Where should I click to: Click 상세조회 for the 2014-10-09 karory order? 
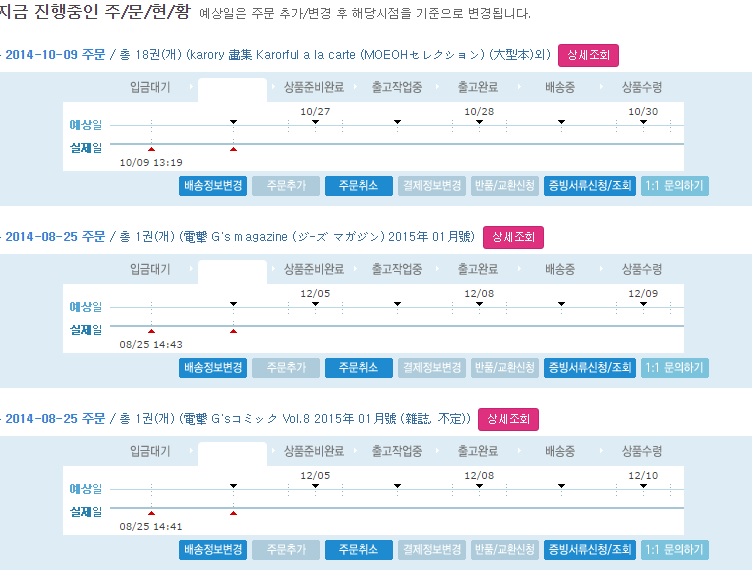pyautogui.click(x=589, y=55)
